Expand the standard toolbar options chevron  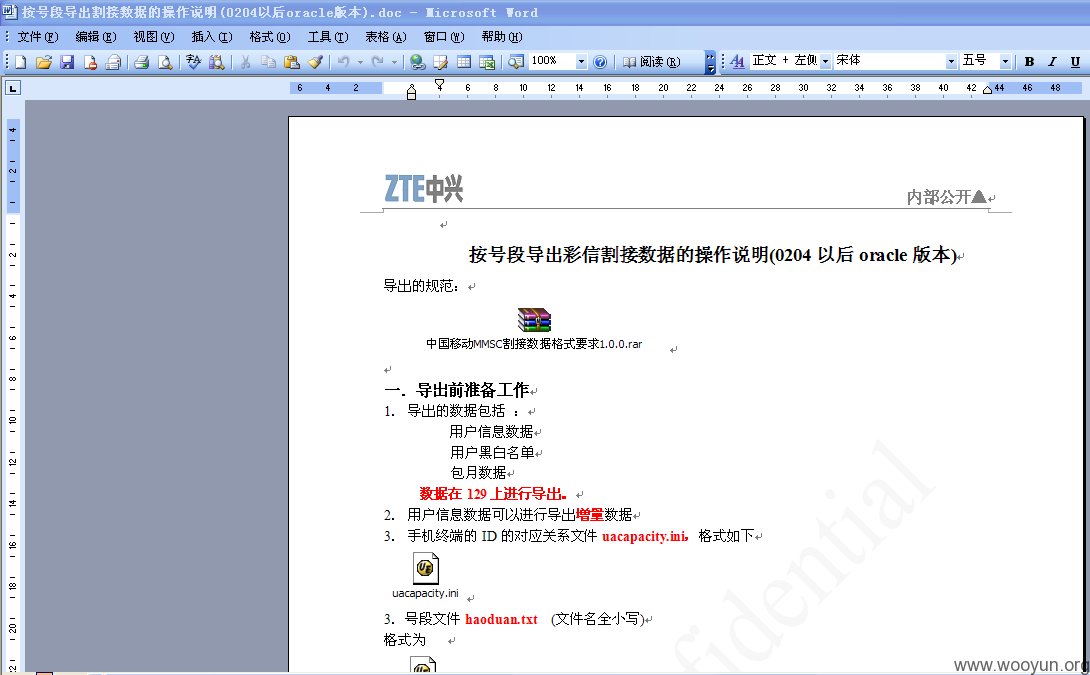[x=710, y=62]
